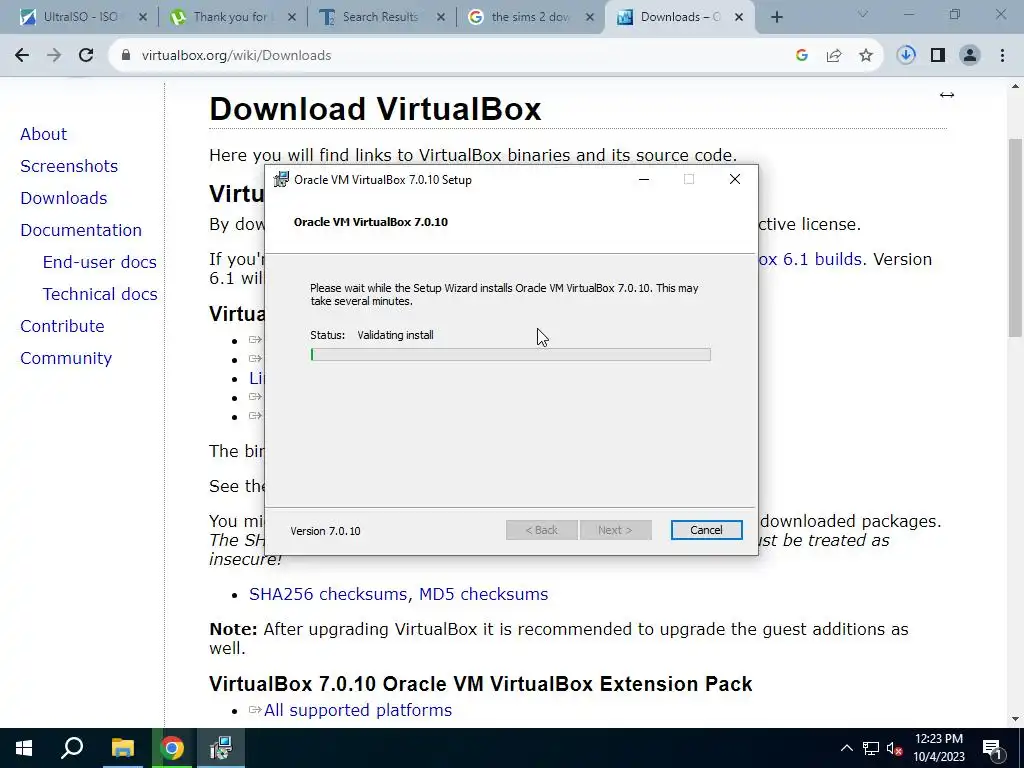Screen dimensions: 1024x768
Task: Open Chrome three-dot menu
Action: pyautogui.click(x=1002, y=56)
